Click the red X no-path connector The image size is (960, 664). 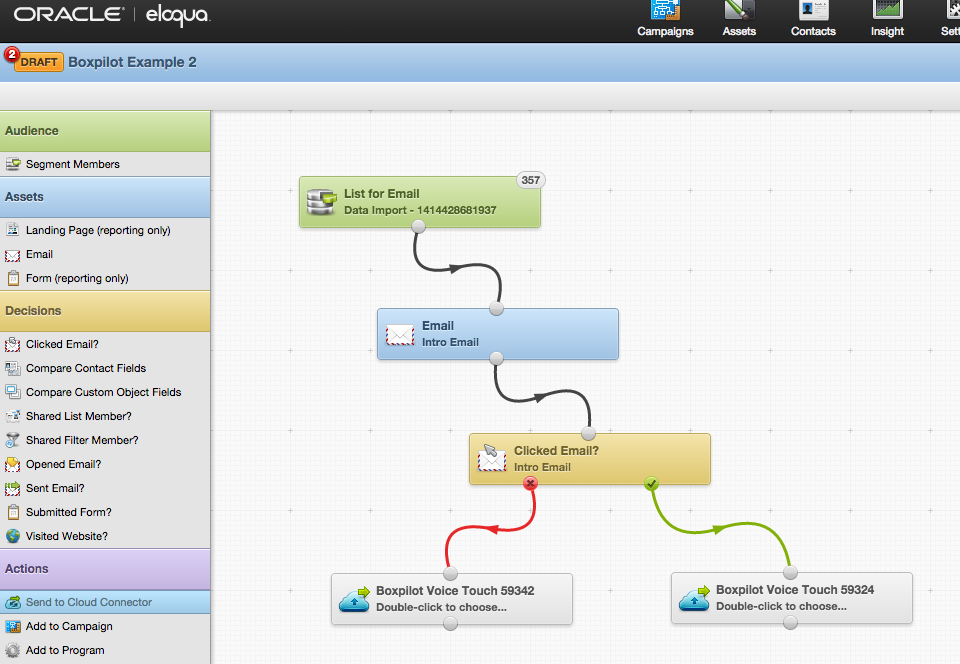click(530, 483)
